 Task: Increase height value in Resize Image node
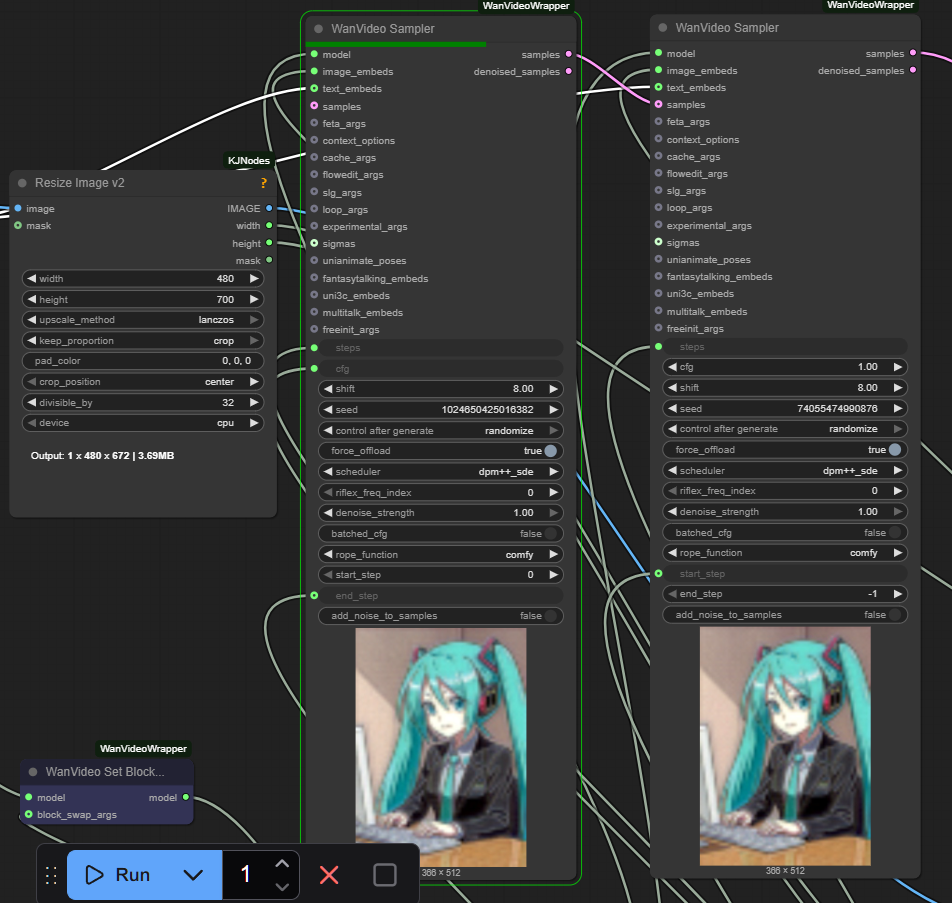pyautogui.click(x=254, y=299)
